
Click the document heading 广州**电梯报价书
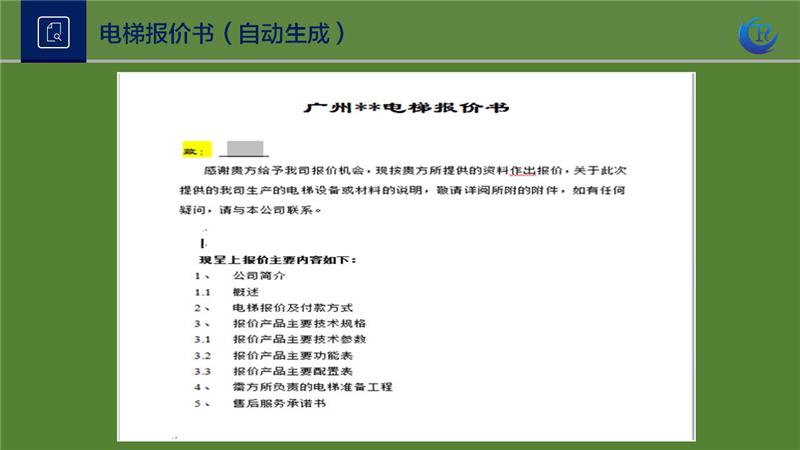click(x=406, y=108)
